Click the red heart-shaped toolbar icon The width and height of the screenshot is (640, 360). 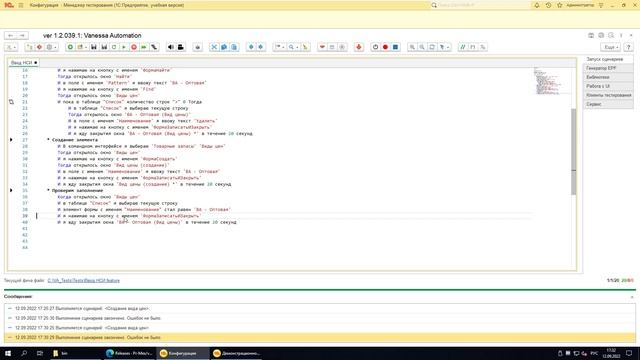(x=322, y=47)
